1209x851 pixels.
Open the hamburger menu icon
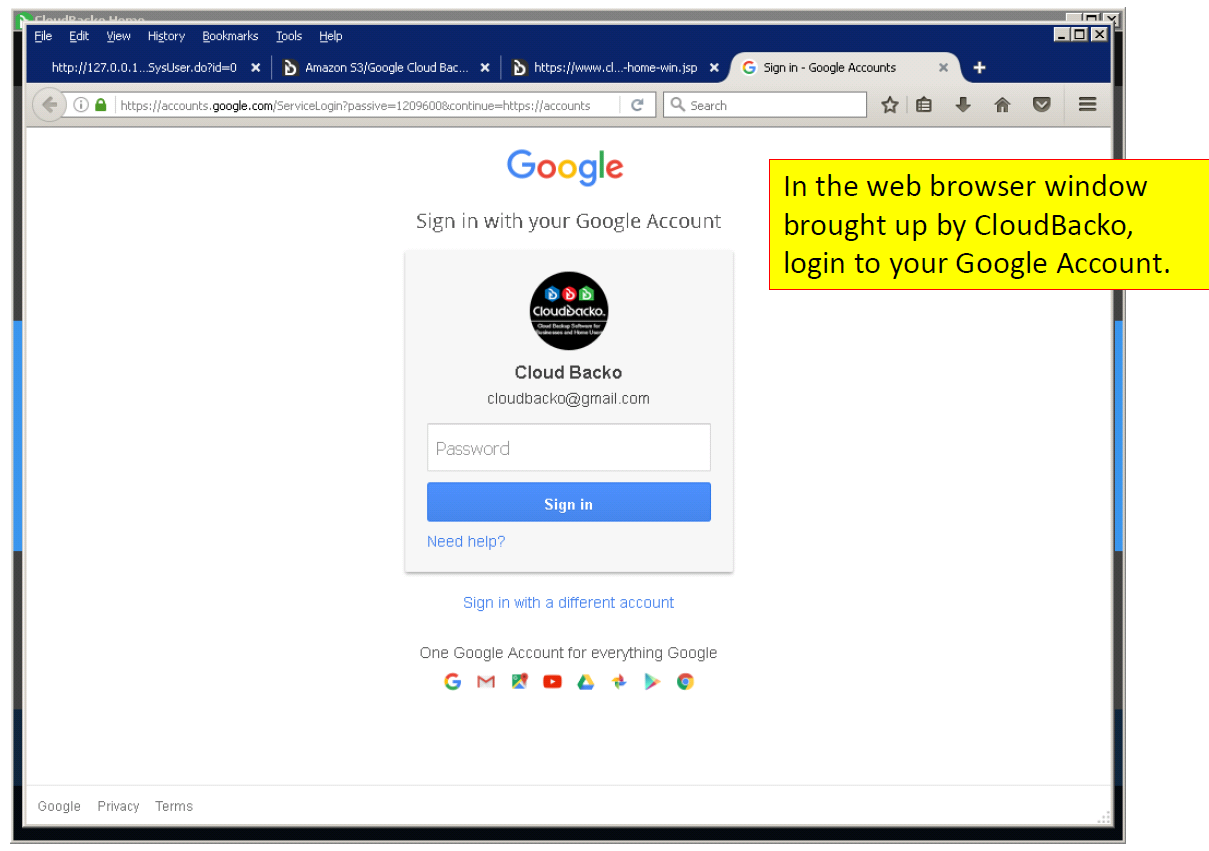point(1088,104)
